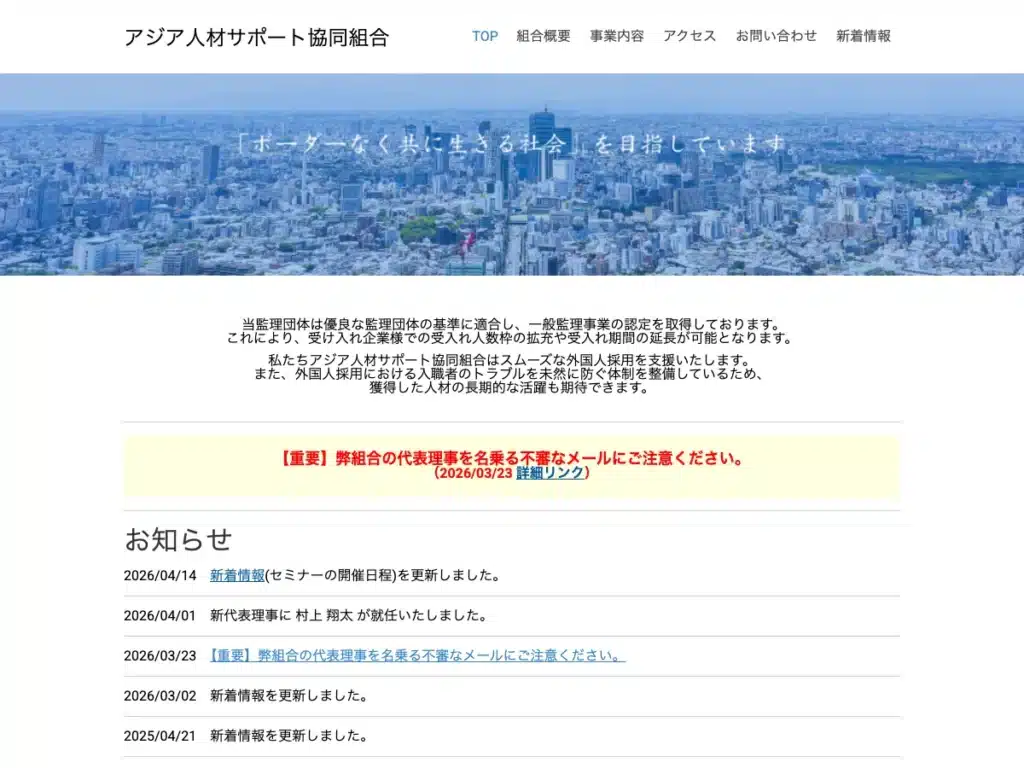This screenshot has height=768, width=1024.
Task: Click the お知らせ section heading
Action: coord(178,539)
